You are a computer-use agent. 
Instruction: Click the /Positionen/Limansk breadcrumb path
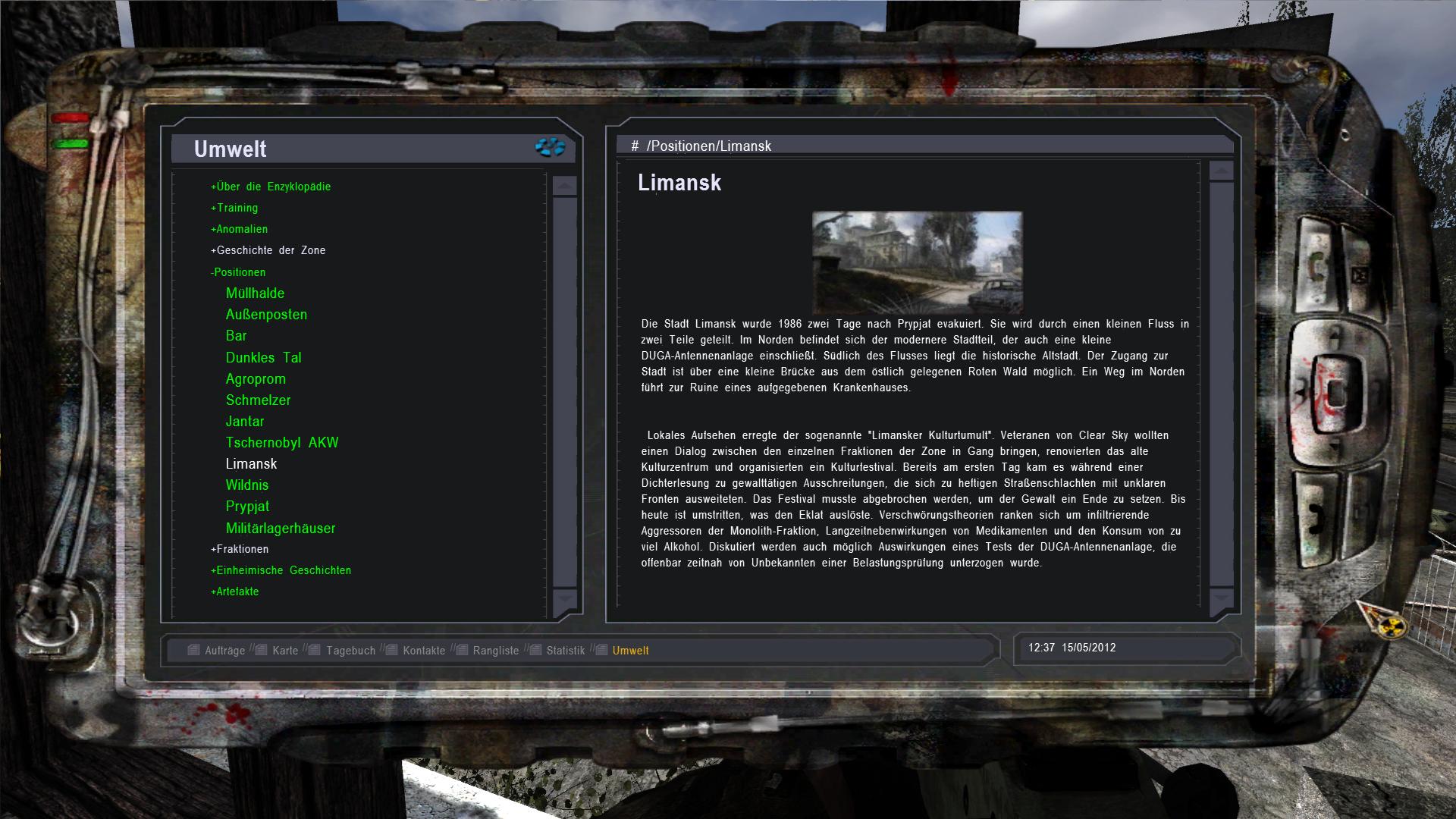708,146
